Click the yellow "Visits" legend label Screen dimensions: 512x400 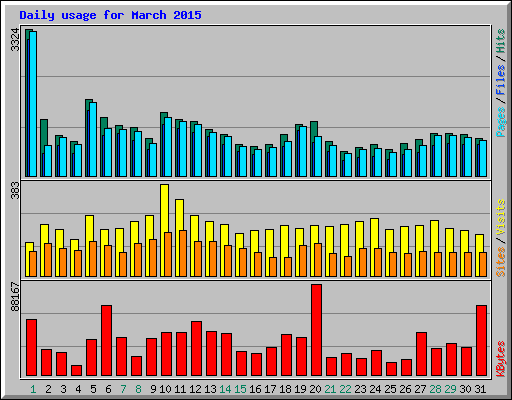click(501, 218)
